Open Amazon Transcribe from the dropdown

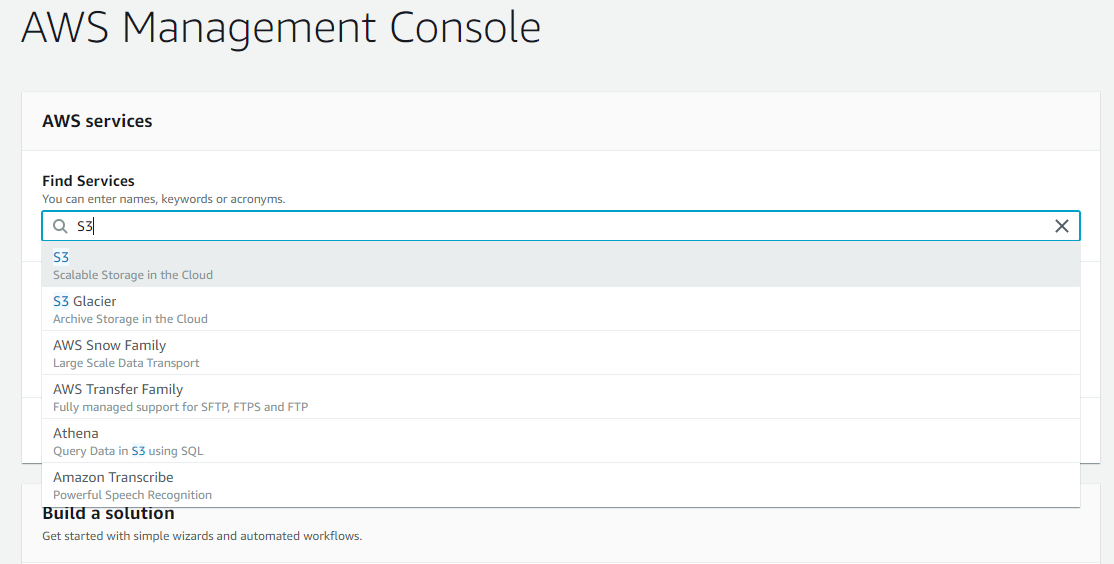561,485
